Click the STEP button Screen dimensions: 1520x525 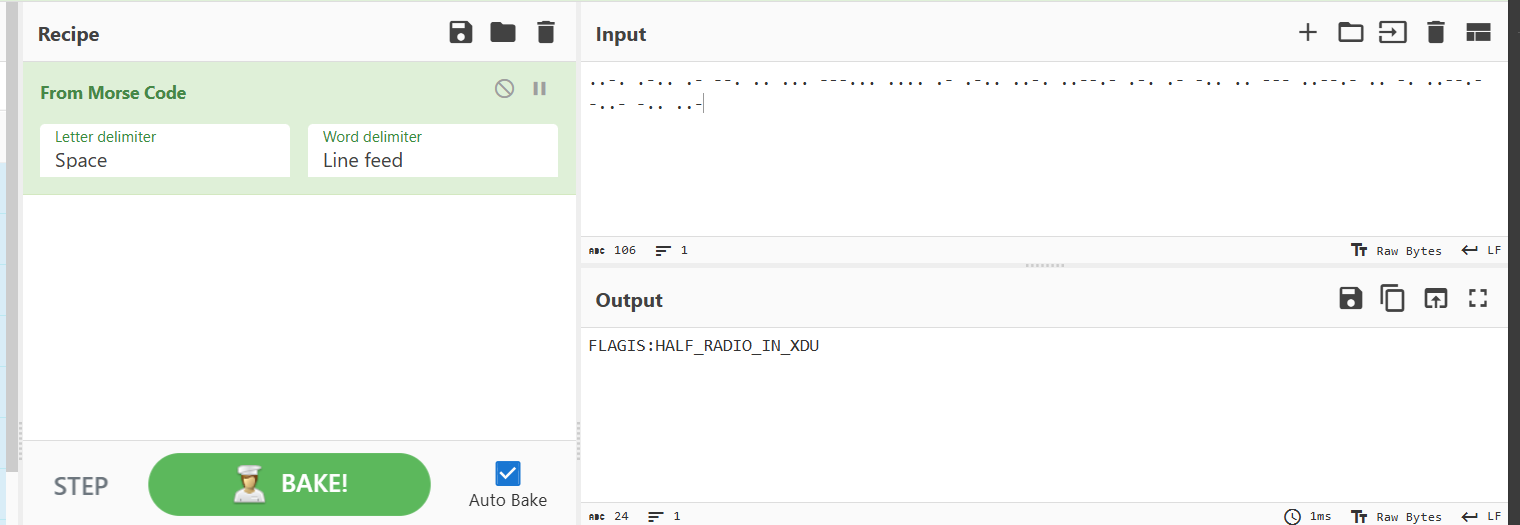tap(81, 486)
